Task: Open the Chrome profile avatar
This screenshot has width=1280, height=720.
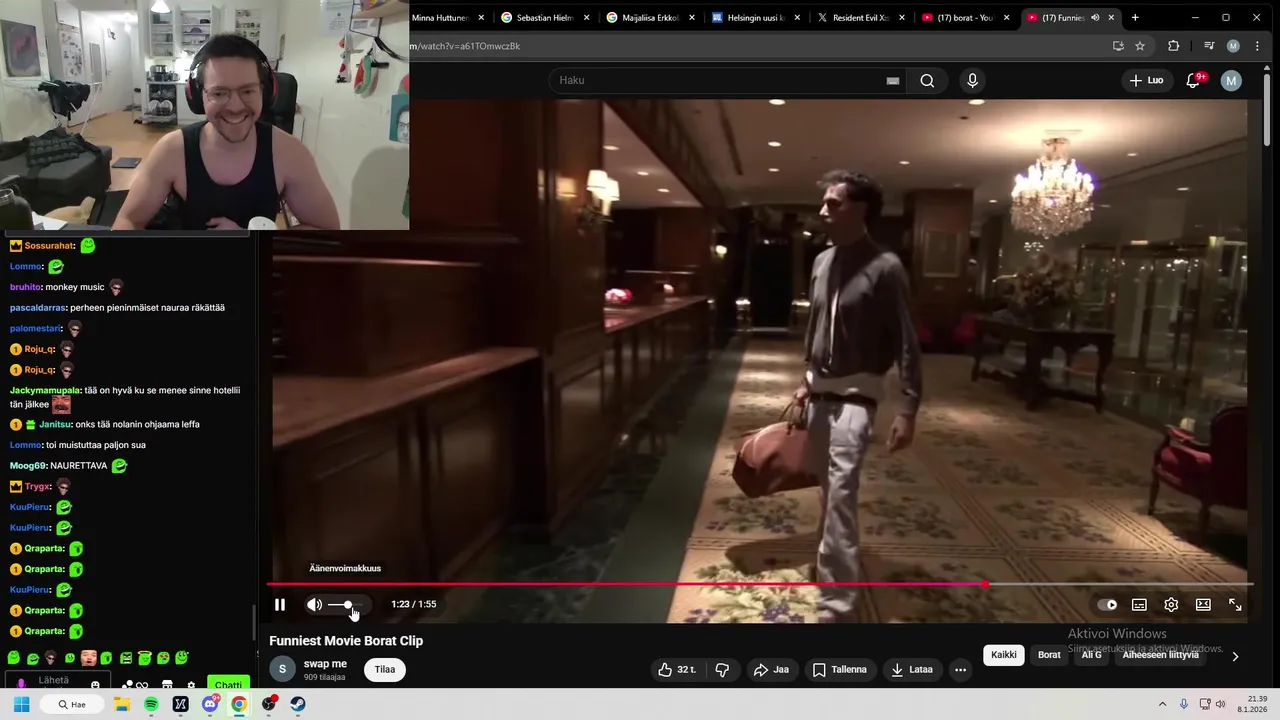Action: coord(1233,46)
